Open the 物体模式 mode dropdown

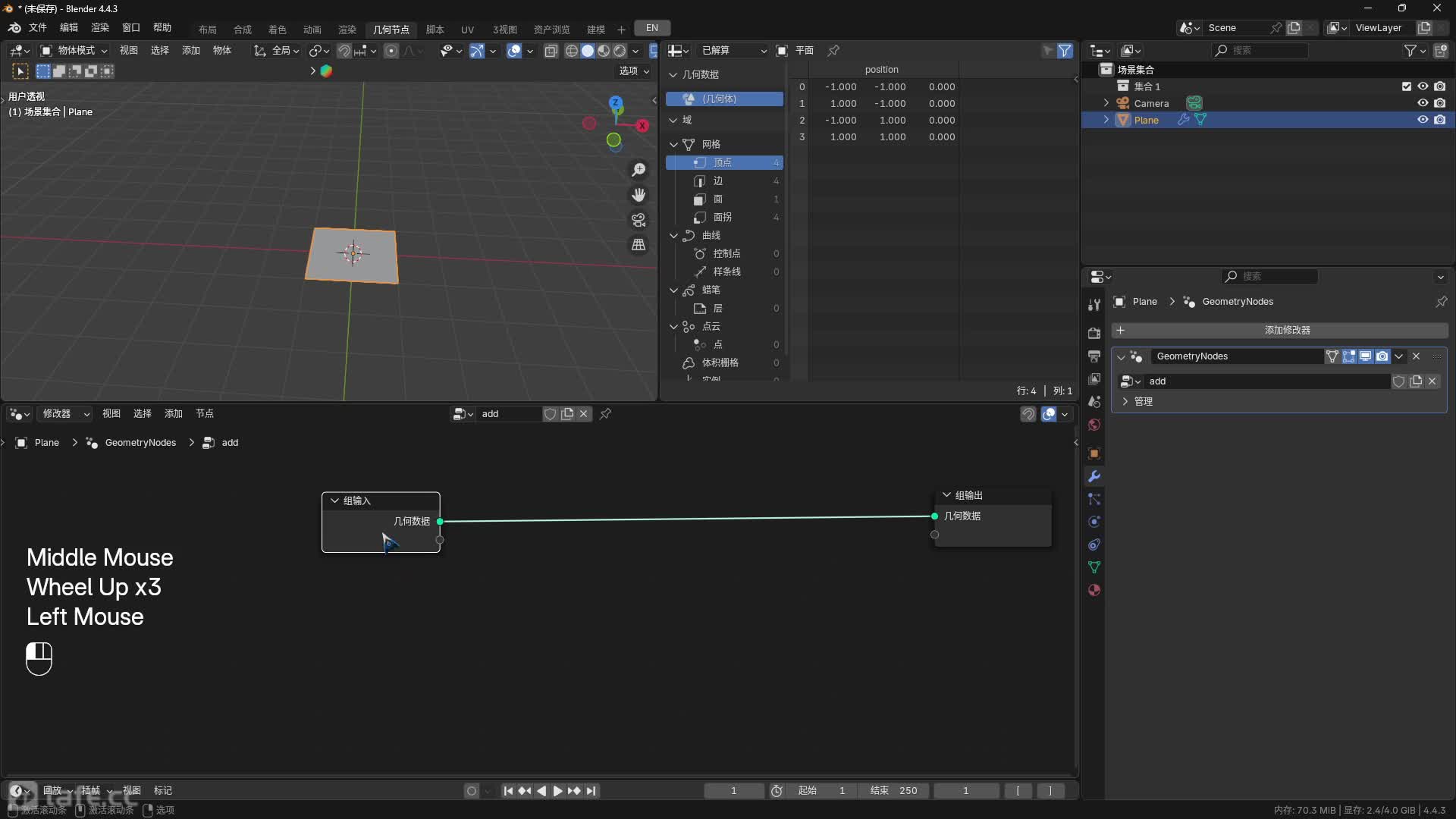tap(74, 51)
